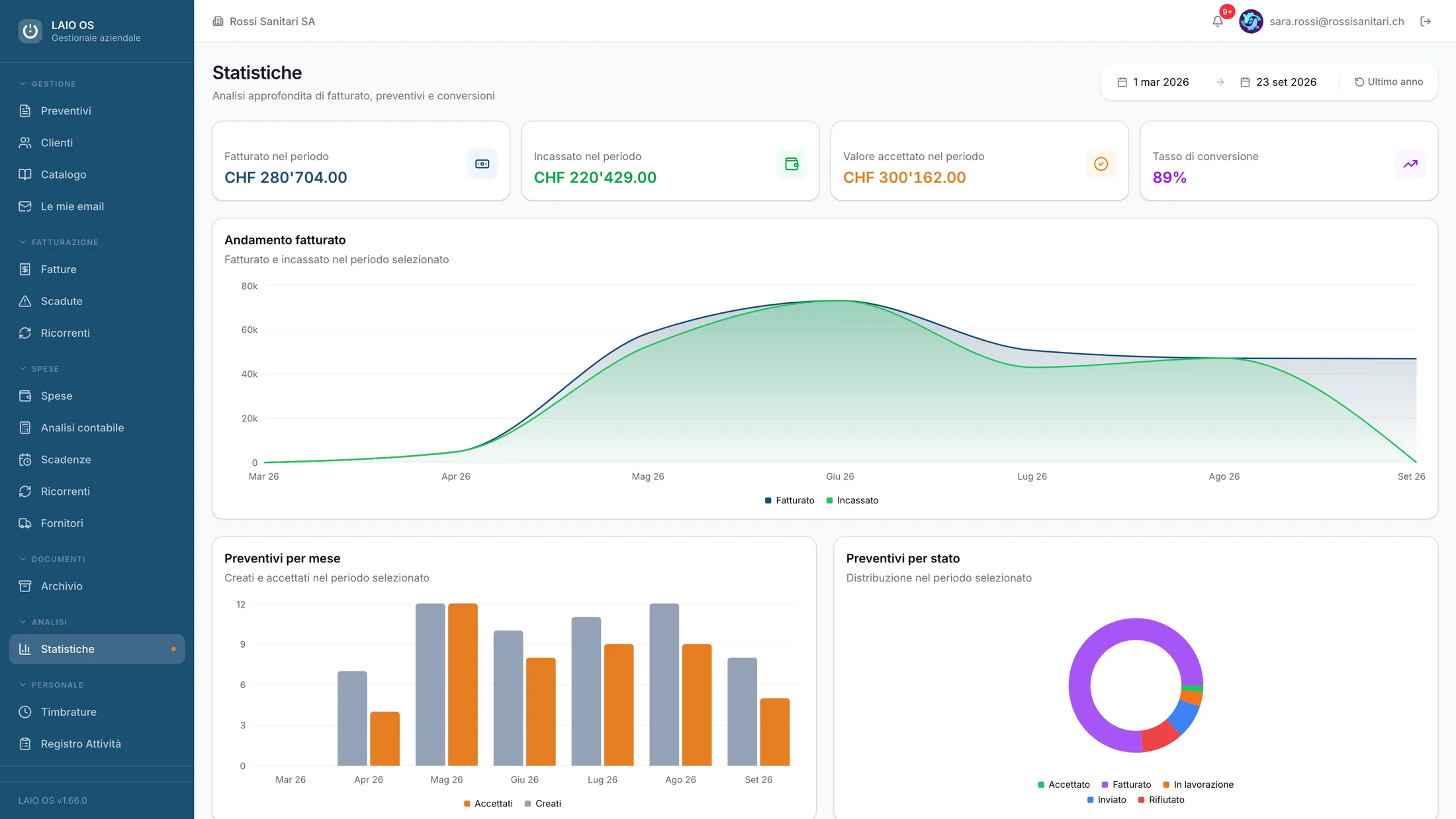Click the Fatturato nel periodo banknote icon
Viewport: 1456px width, 819px height.
click(x=482, y=163)
